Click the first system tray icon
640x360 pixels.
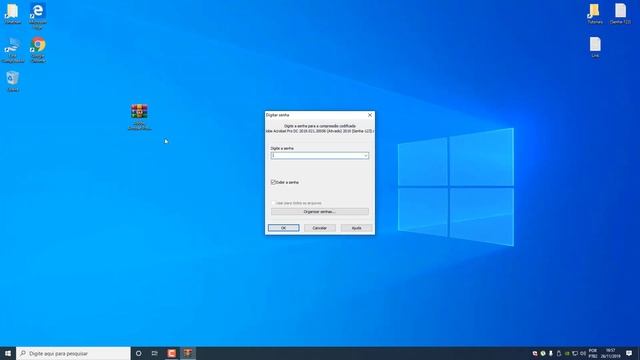point(535,353)
